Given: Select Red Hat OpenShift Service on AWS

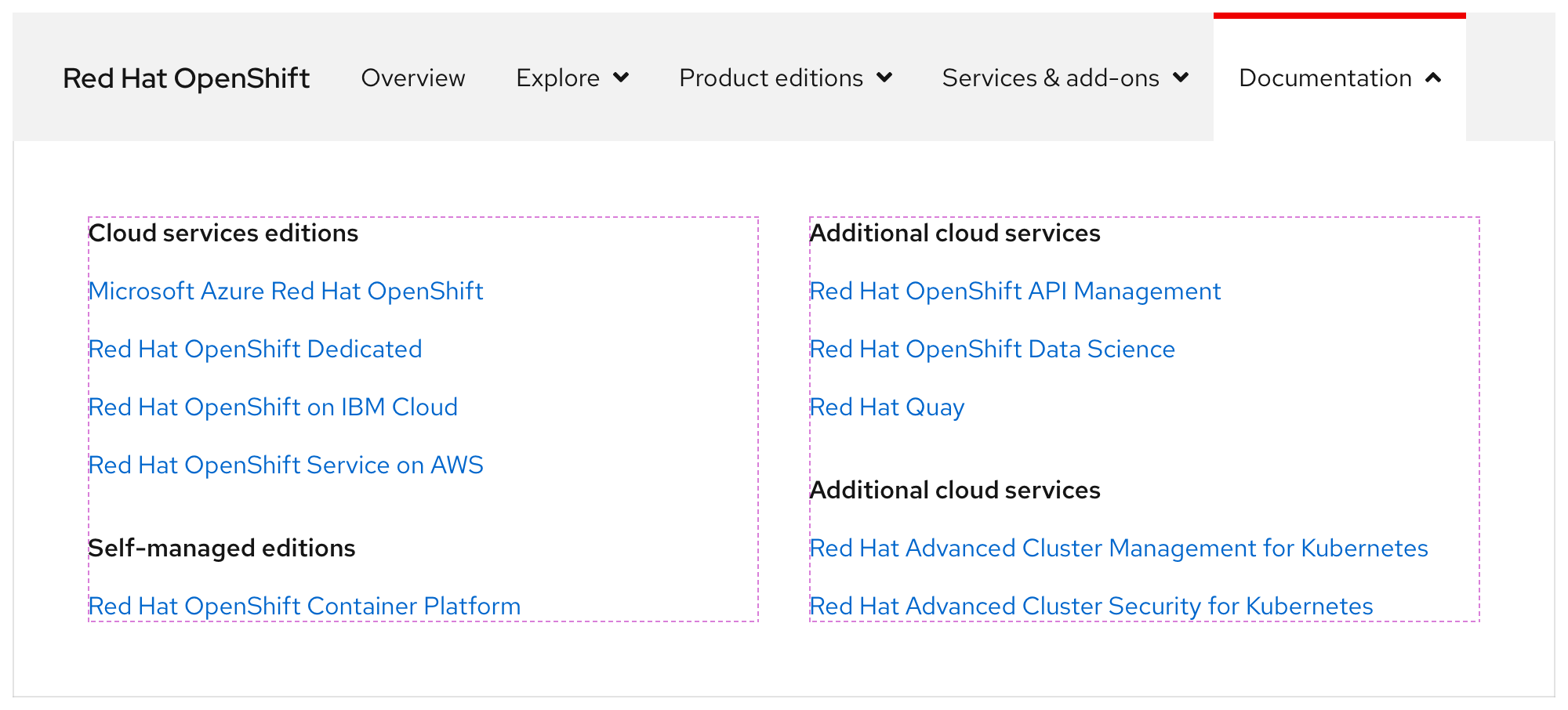Looking at the screenshot, I should pos(285,465).
